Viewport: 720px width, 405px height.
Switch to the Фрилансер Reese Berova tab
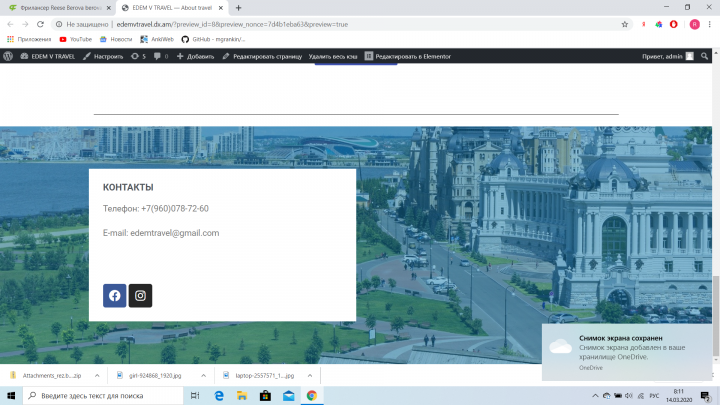59,8
